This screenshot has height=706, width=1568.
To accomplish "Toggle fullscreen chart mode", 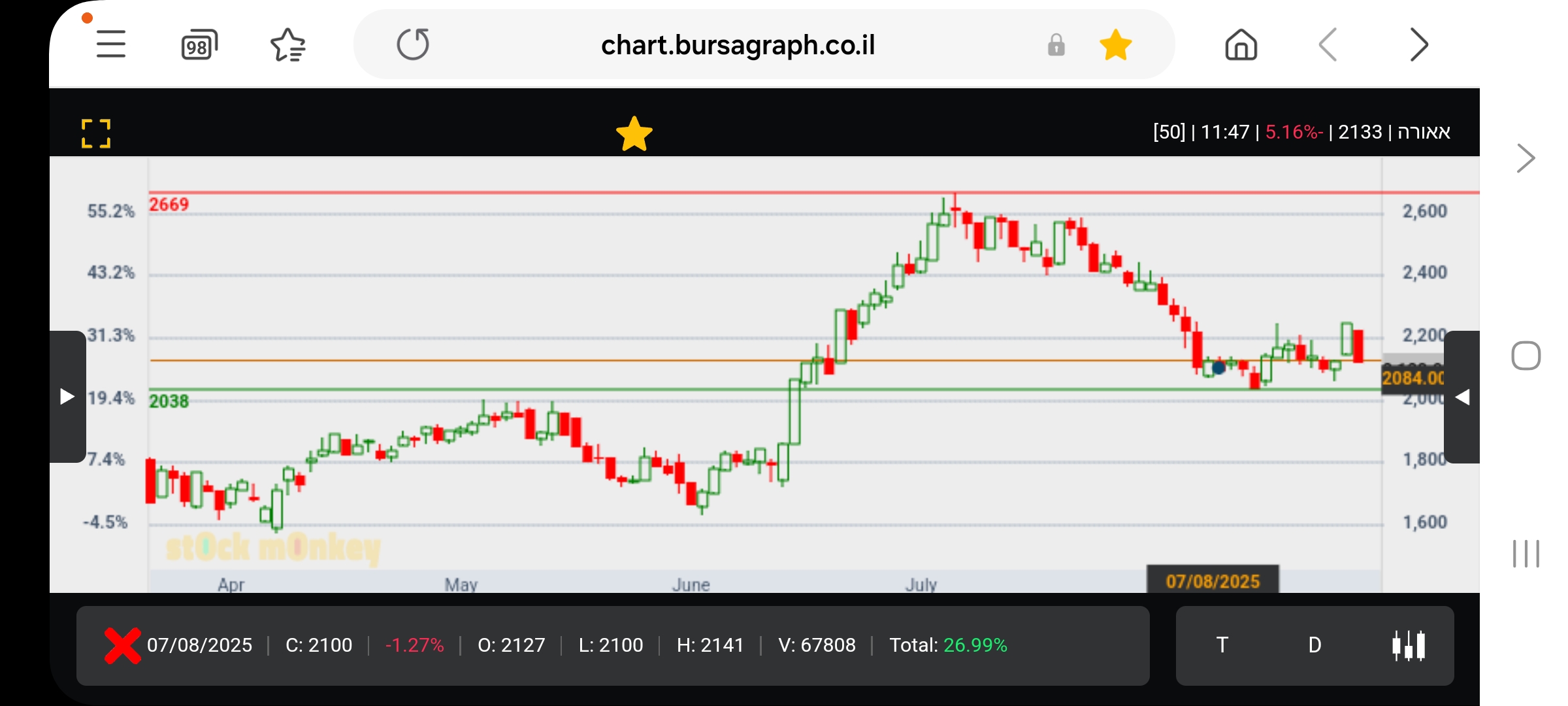I will coord(96,133).
